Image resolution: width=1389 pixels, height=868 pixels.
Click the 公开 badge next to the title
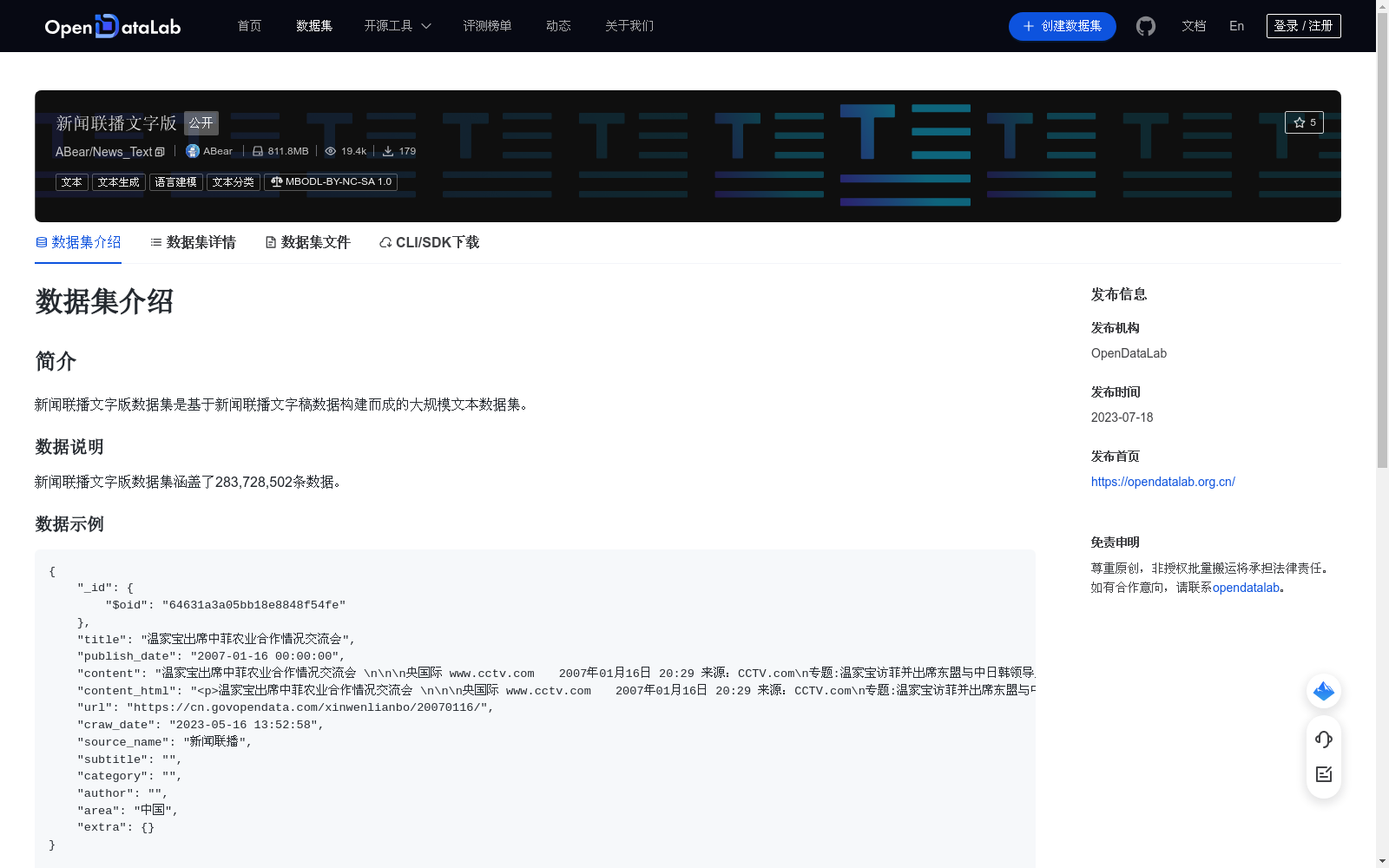coord(201,123)
